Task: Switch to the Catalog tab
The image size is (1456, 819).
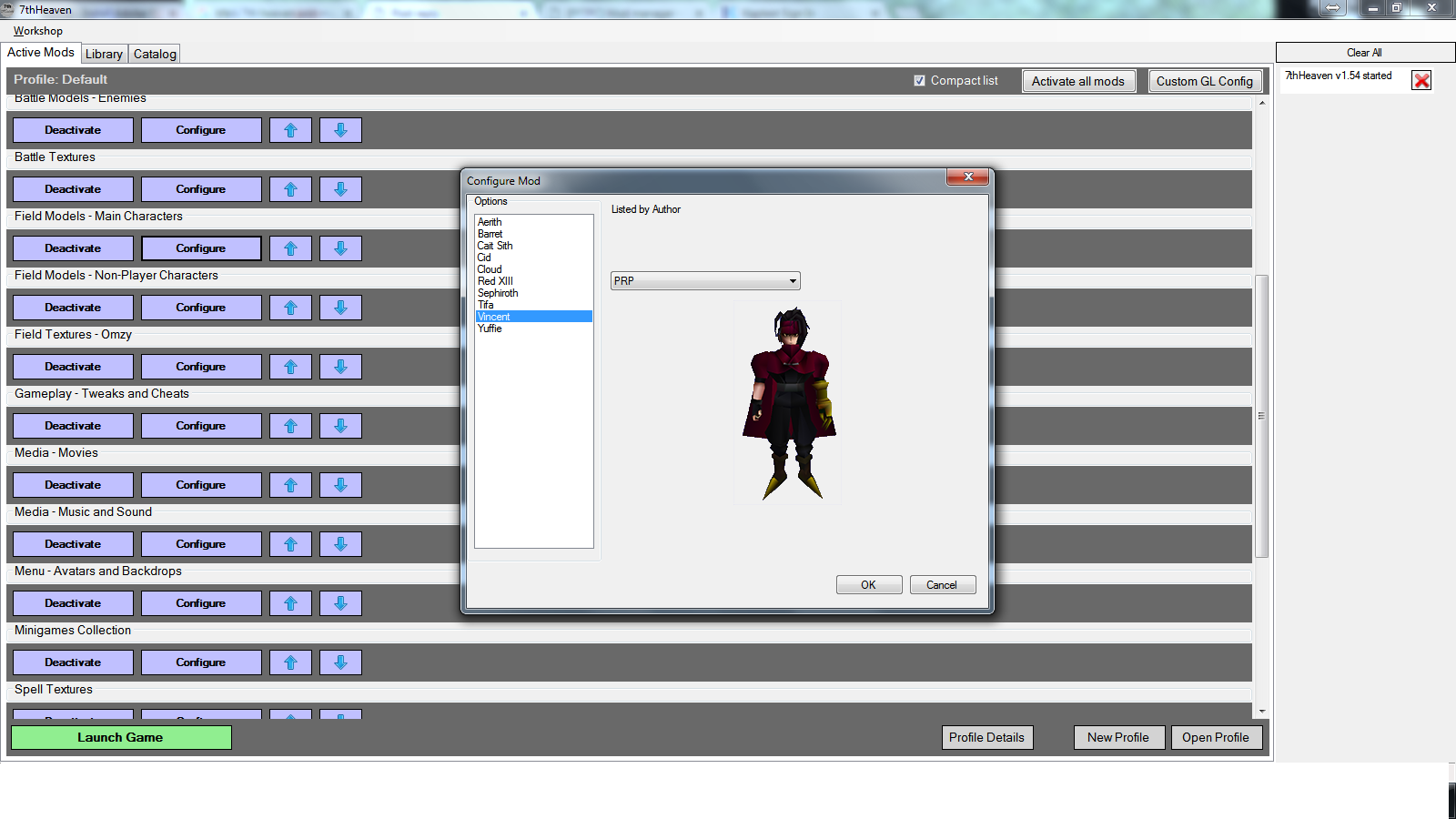Action: pos(155,54)
